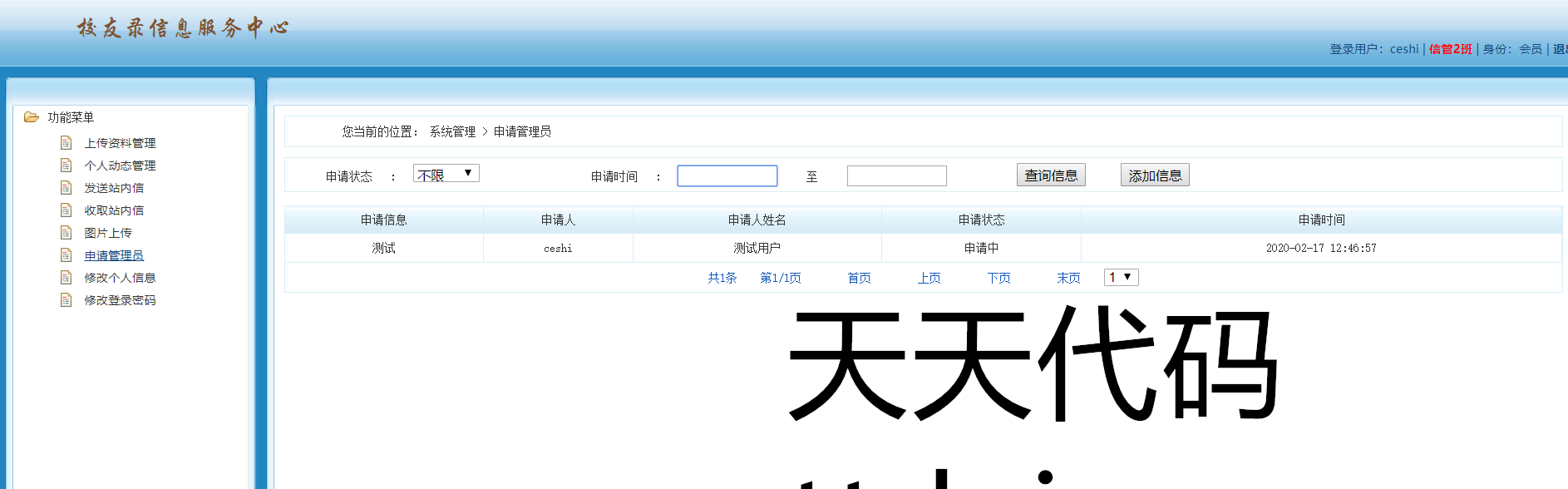Jump to 末页 in pagination
The image size is (1568, 489).
1068,278
